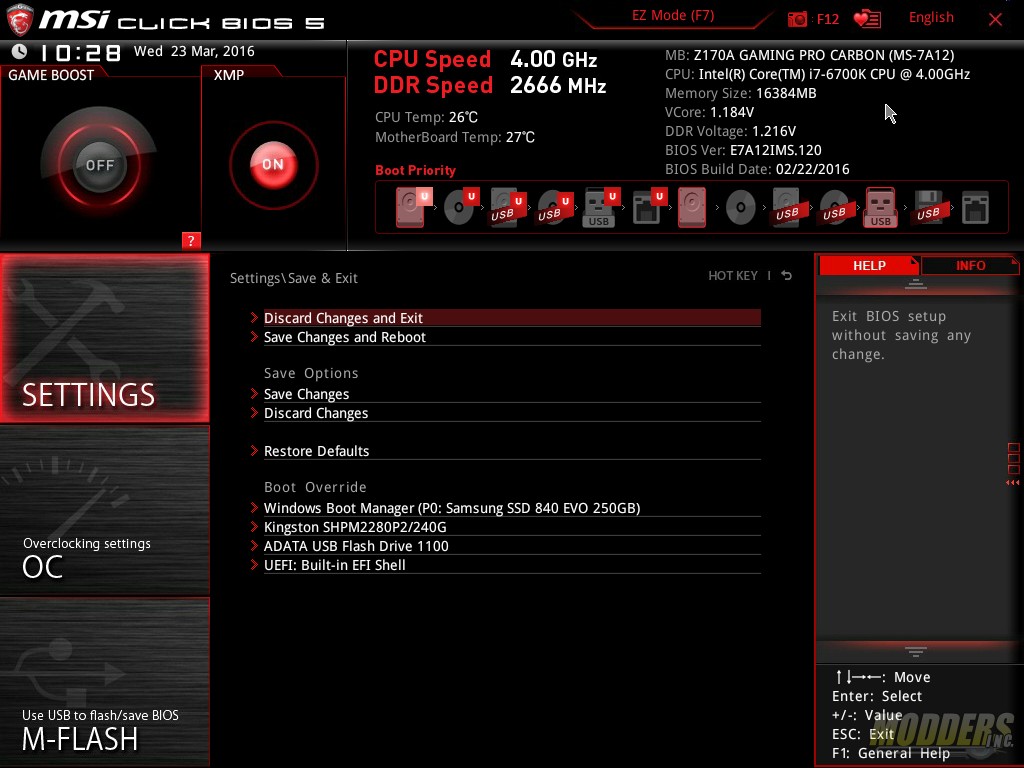Select the legacy network boot icon

[x=975, y=207]
